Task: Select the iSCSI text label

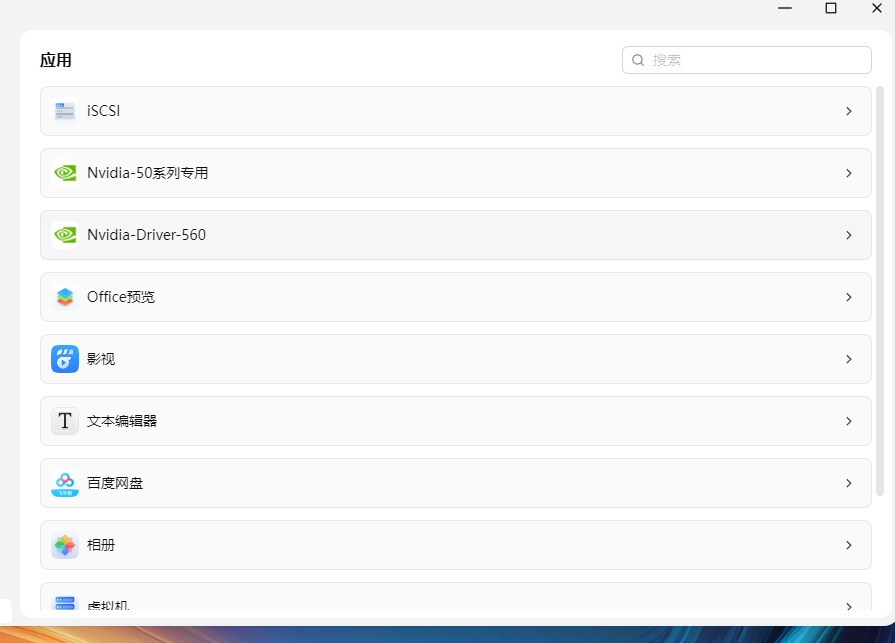Action: click(103, 111)
